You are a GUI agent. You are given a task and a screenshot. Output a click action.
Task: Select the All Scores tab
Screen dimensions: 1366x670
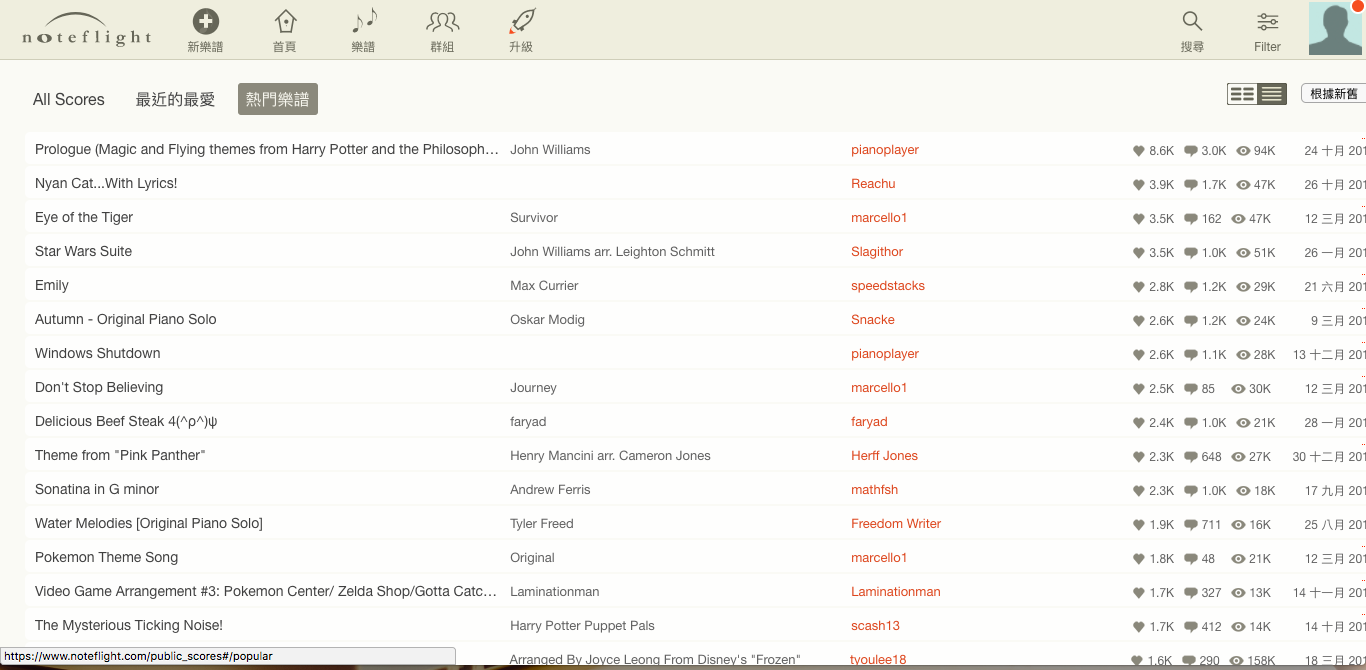[69, 99]
